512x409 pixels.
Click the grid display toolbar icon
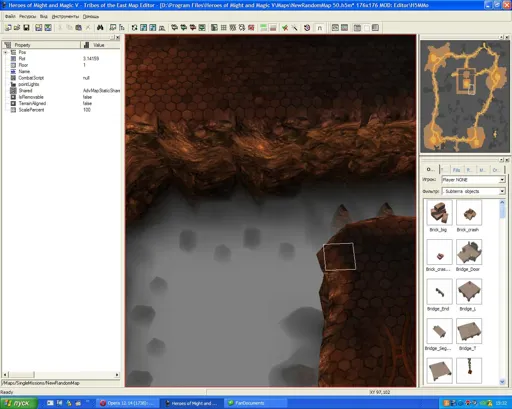(x=224, y=28)
